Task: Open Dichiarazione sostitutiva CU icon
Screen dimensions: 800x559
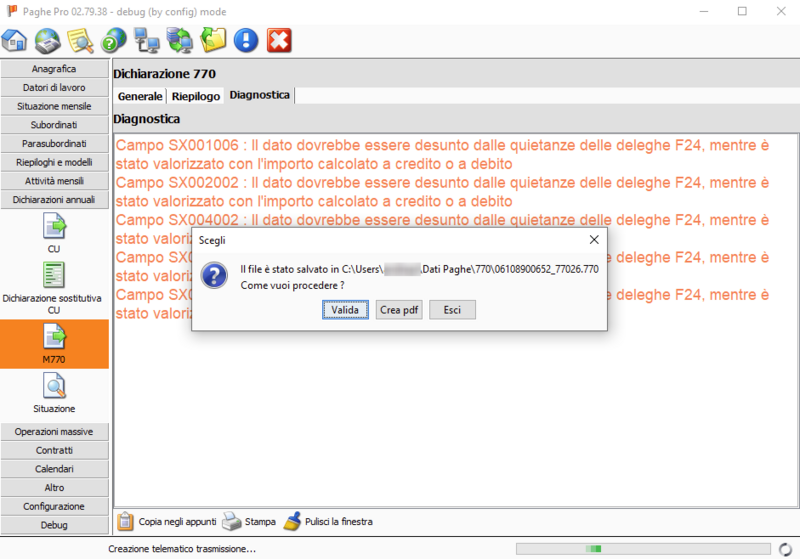Action: point(54,275)
